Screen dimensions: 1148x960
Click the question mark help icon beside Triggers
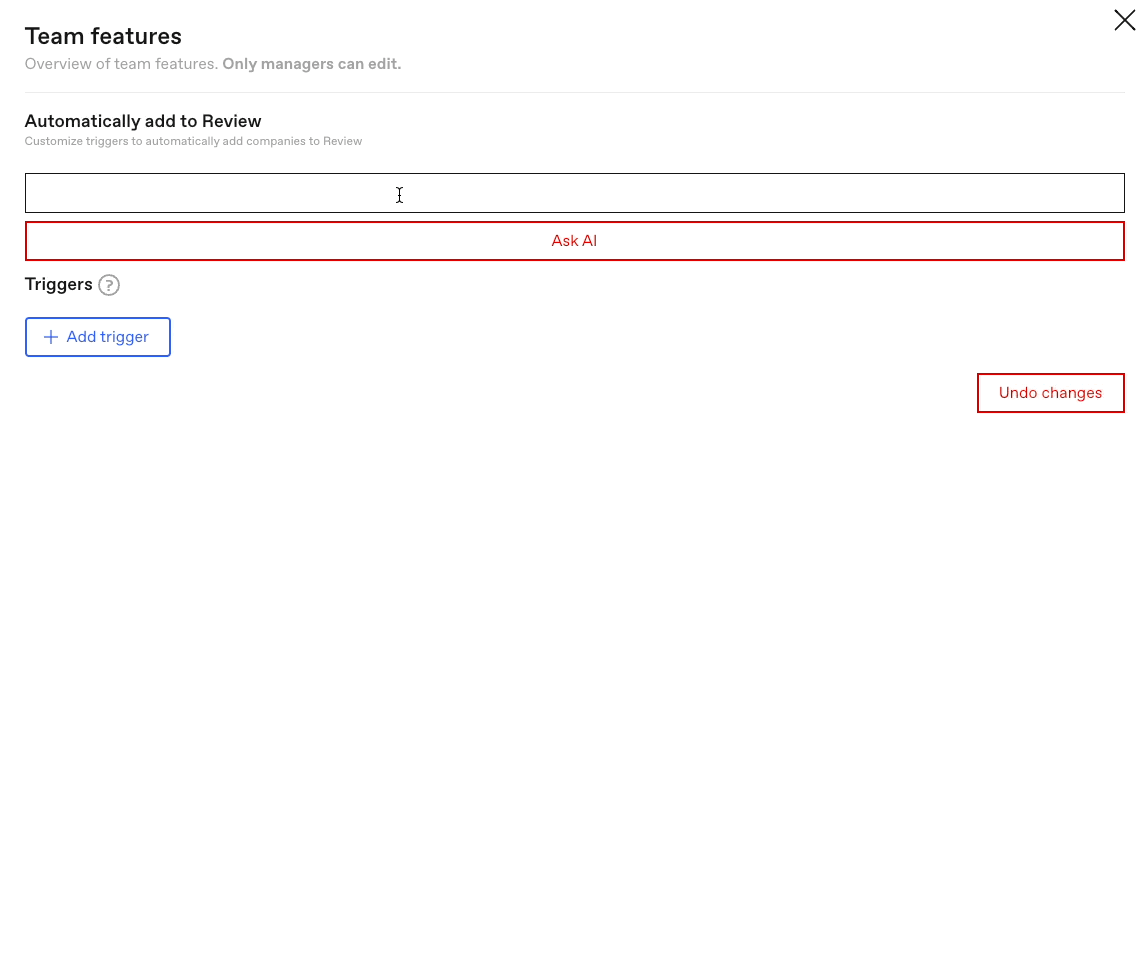[x=109, y=285]
